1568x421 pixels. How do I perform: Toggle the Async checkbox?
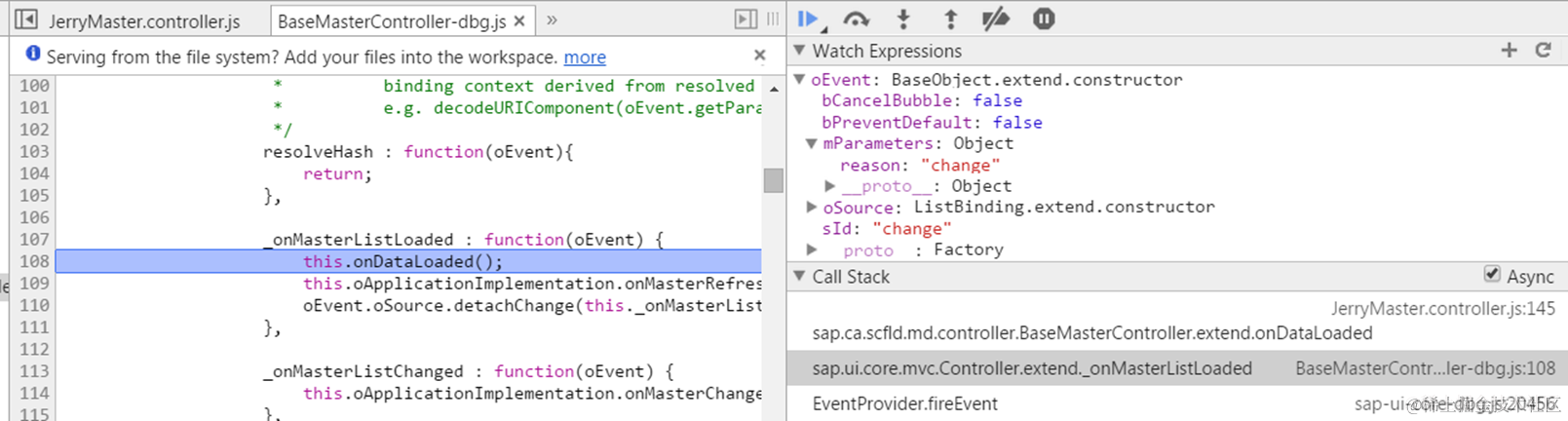1492,275
